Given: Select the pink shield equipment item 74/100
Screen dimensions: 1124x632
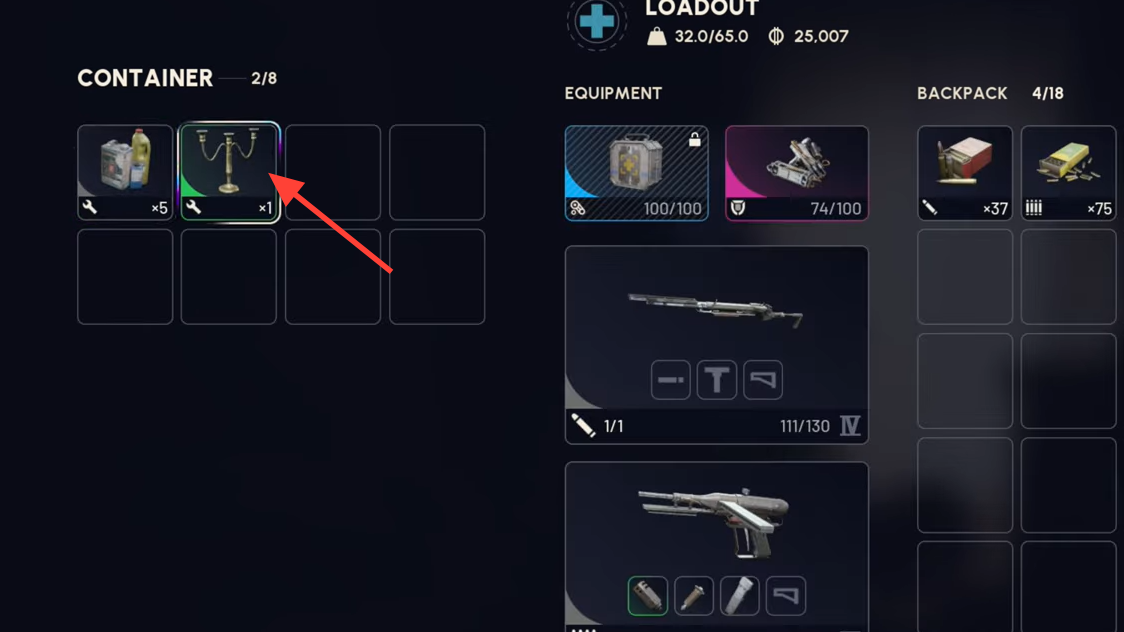Looking at the screenshot, I should [x=796, y=173].
